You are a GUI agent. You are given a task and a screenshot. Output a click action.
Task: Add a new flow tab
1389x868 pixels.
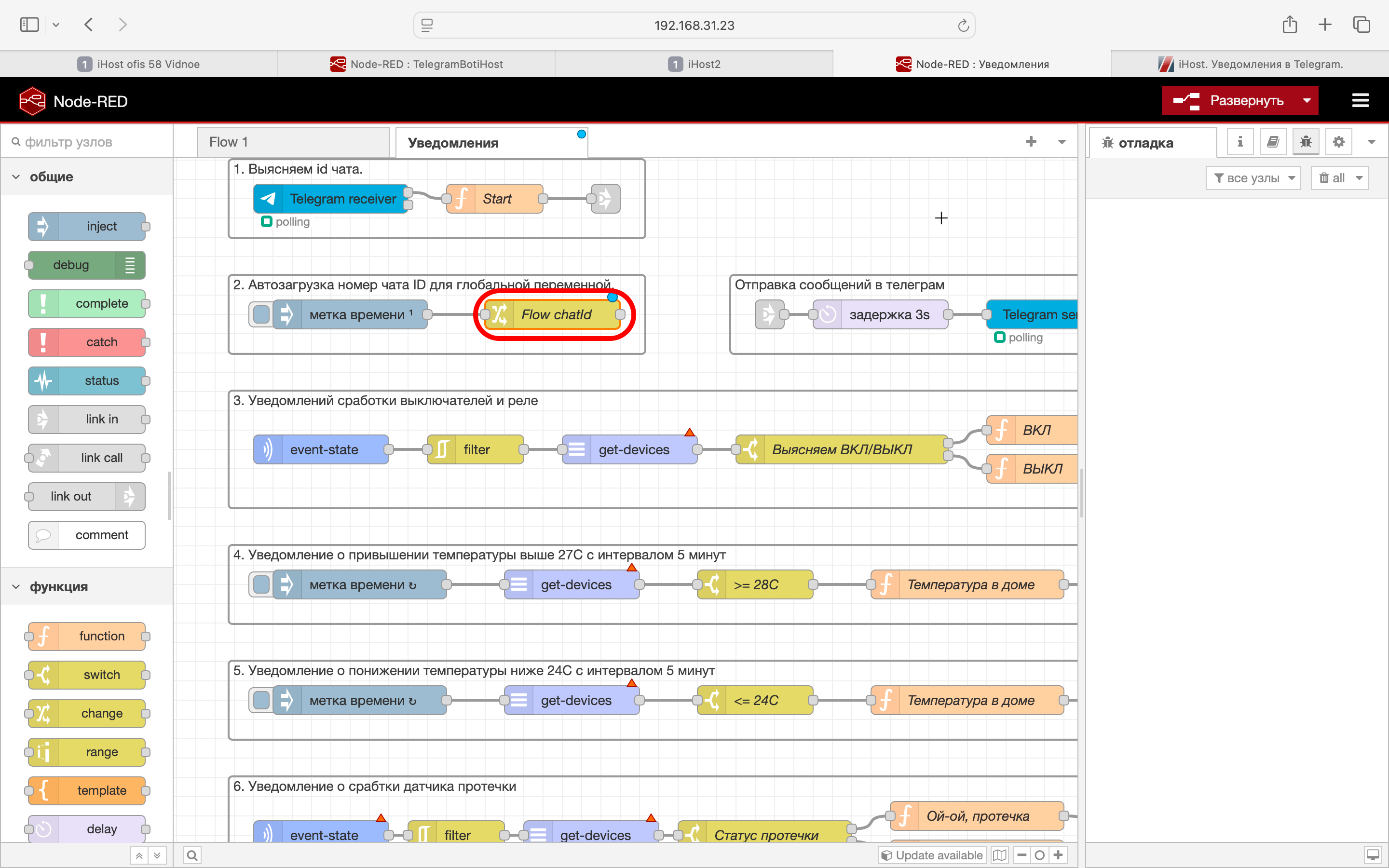[1031, 142]
